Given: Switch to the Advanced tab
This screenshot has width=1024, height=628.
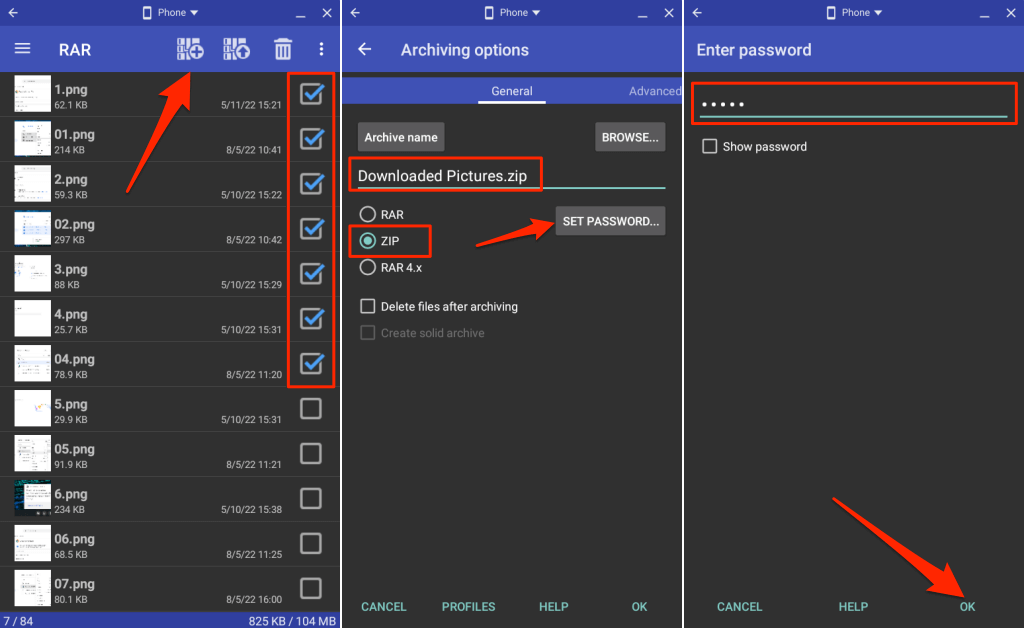Looking at the screenshot, I should (x=654, y=91).
